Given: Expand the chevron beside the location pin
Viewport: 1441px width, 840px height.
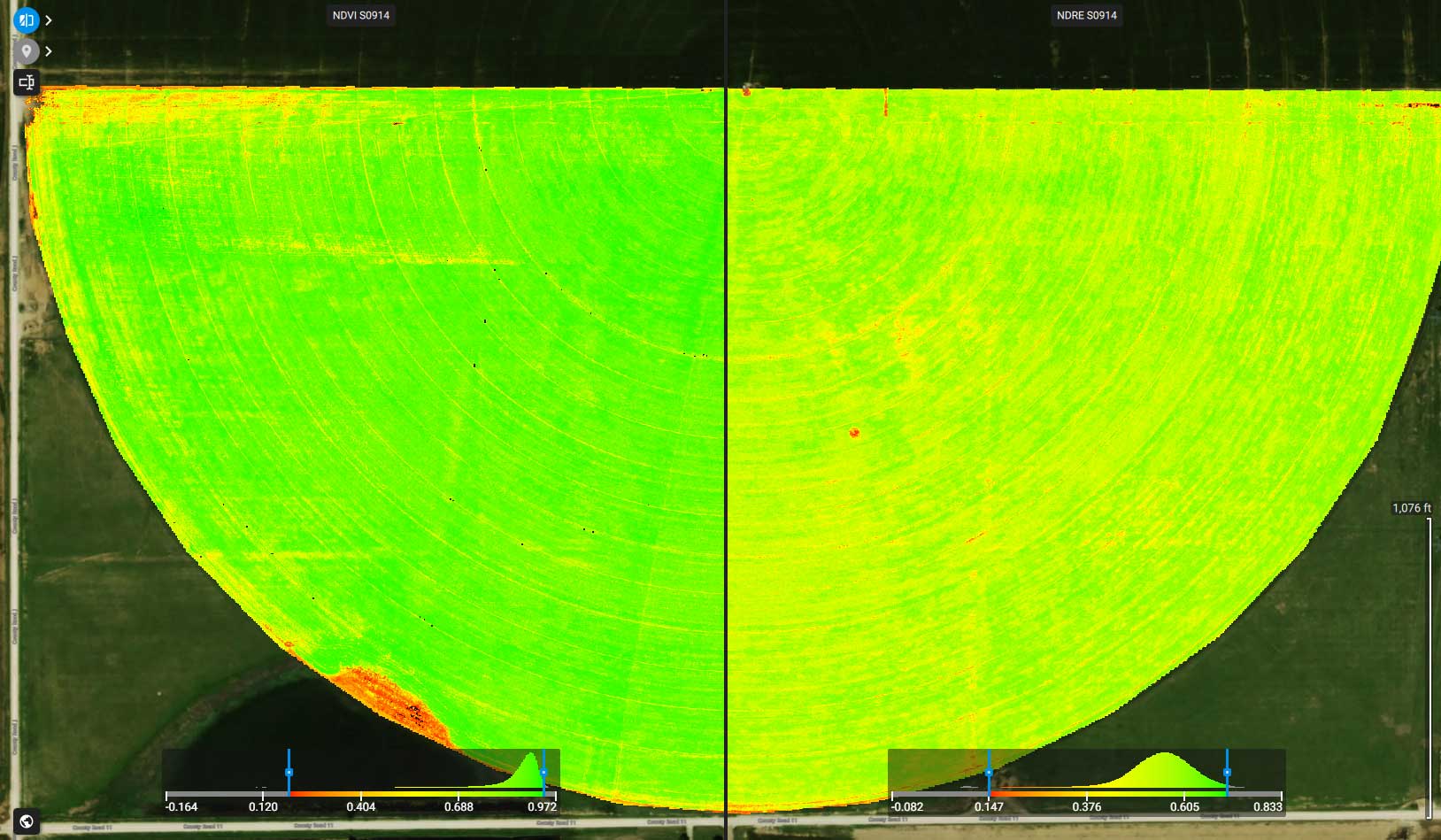Looking at the screenshot, I should 49,51.
